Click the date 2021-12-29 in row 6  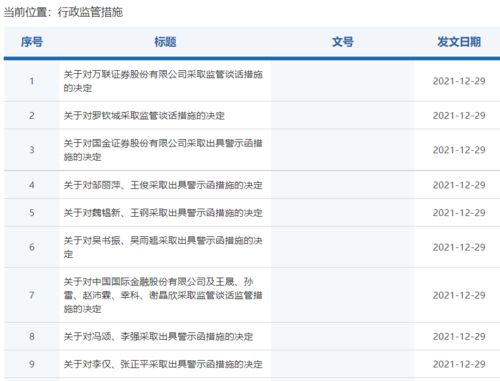tap(459, 247)
